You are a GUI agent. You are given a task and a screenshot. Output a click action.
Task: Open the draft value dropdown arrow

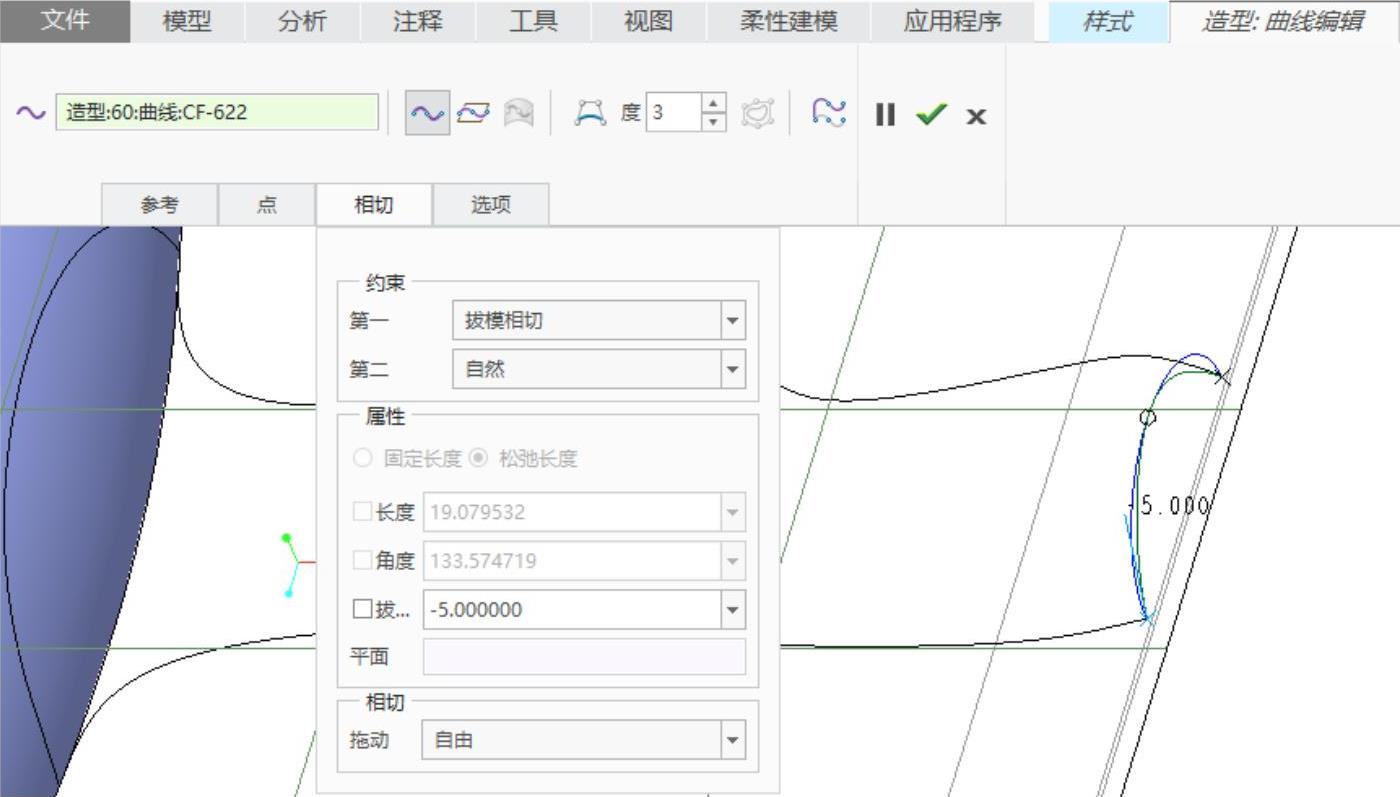pos(733,610)
